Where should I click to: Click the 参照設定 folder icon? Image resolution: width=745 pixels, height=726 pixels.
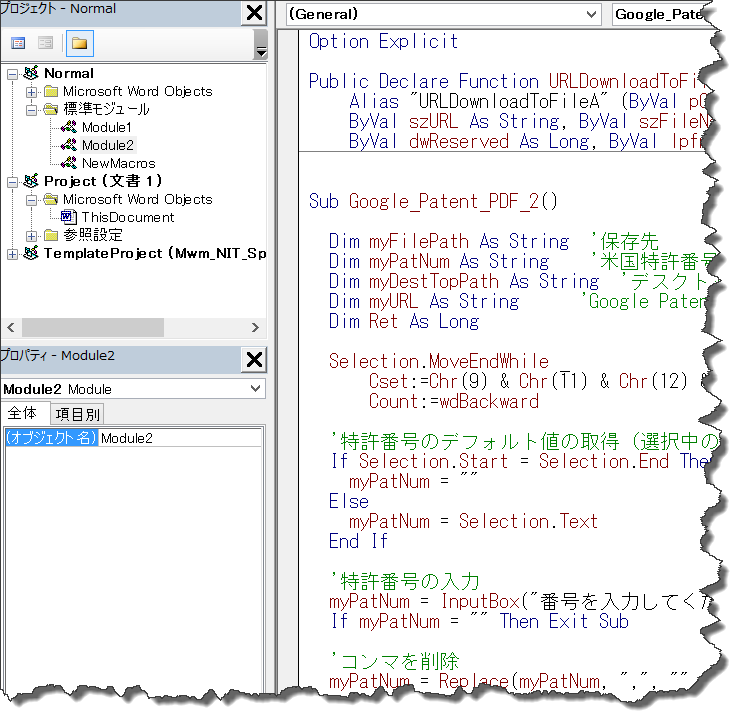50,235
